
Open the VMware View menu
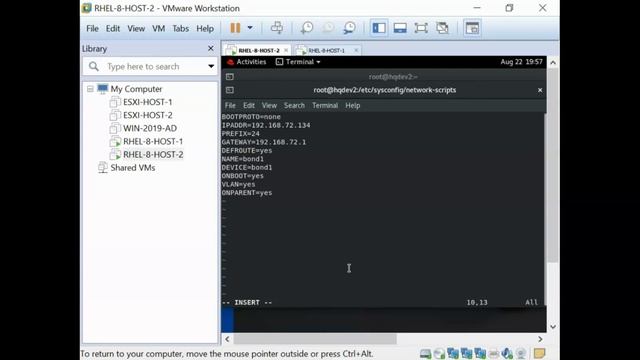tap(136, 28)
